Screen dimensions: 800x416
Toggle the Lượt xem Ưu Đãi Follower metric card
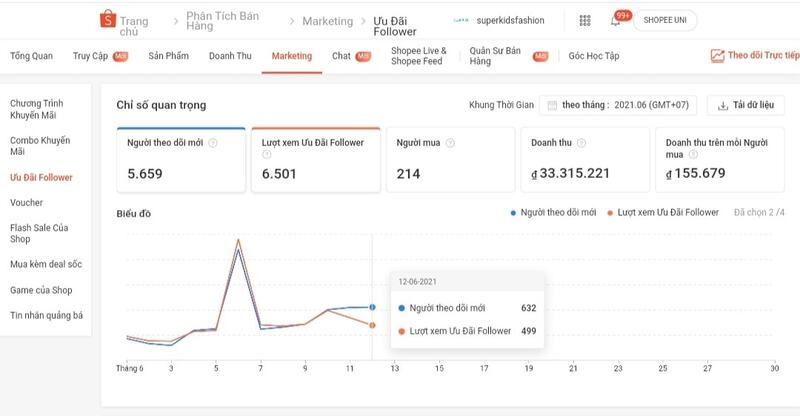(315, 160)
